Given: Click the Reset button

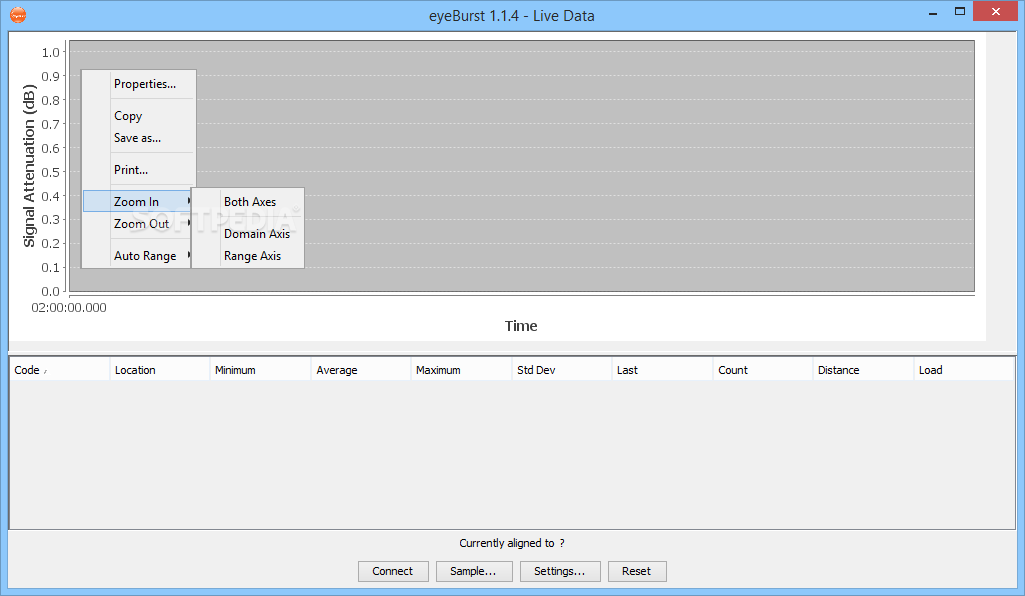Looking at the screenshot, I should click(x=637, y=571).
